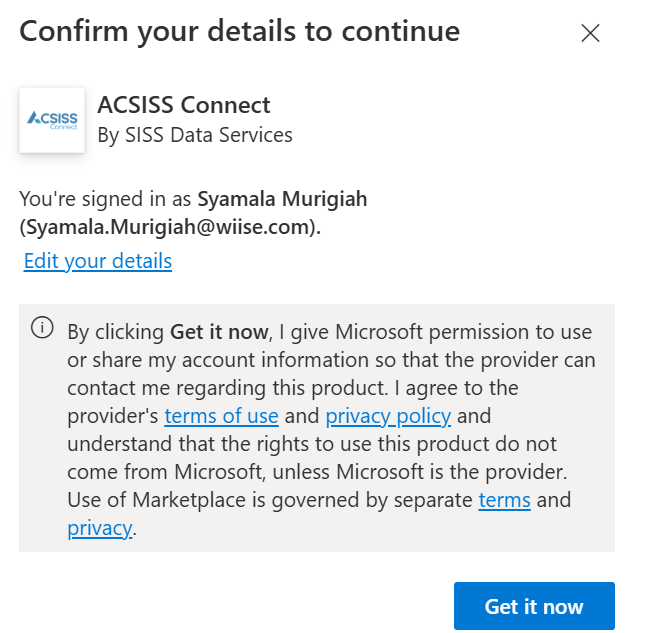The height and width of the screenshot is (633, 645).
Task: Click the By SISS Data Services publisher text
Action: (x=195, y=134)
